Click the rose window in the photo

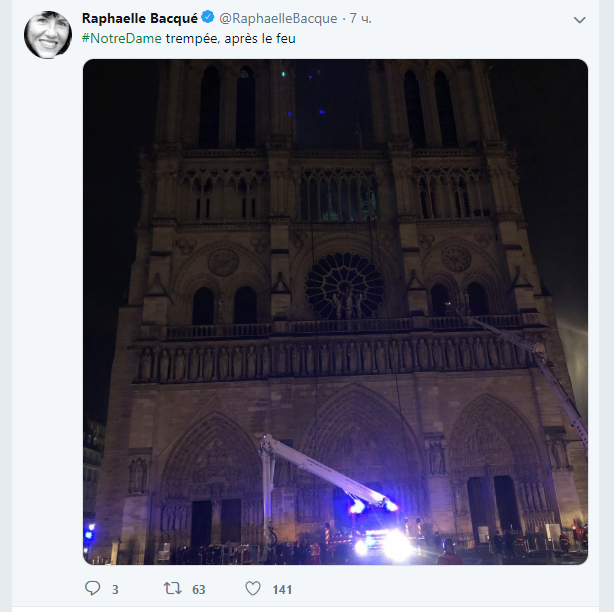(344, 285)
